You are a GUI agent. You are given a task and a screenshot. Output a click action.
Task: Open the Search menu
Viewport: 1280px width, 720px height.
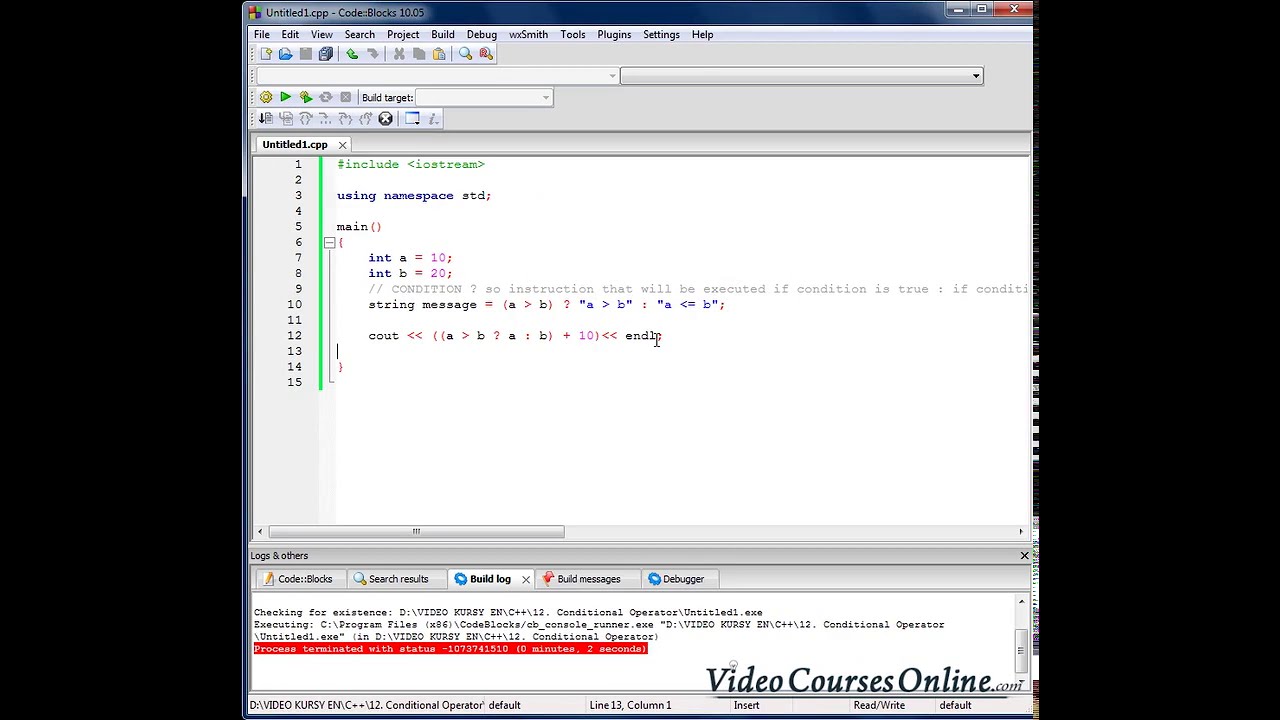359,34
